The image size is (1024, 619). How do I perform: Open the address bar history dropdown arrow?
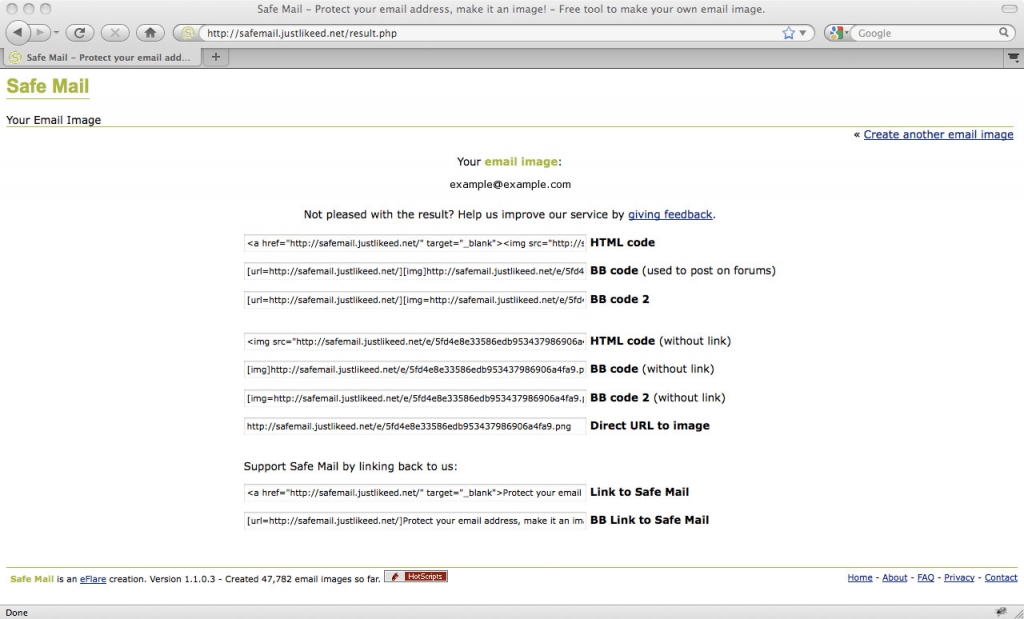803,33
